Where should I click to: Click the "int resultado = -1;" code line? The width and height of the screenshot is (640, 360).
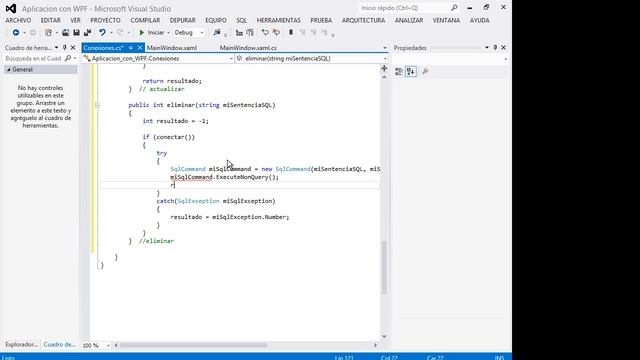(x=176, y=121)
